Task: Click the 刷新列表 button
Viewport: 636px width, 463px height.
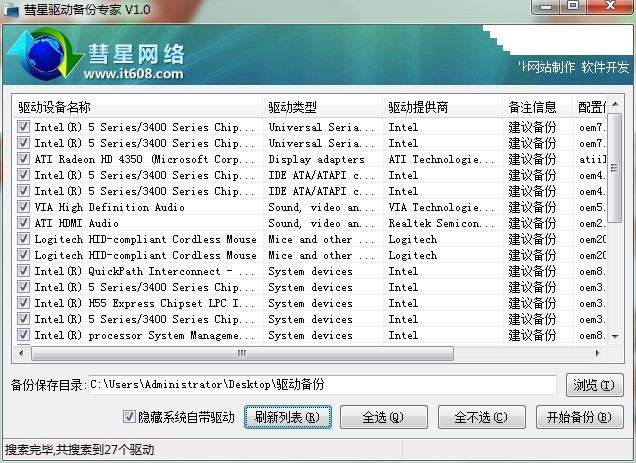Action: click(286, 417)
